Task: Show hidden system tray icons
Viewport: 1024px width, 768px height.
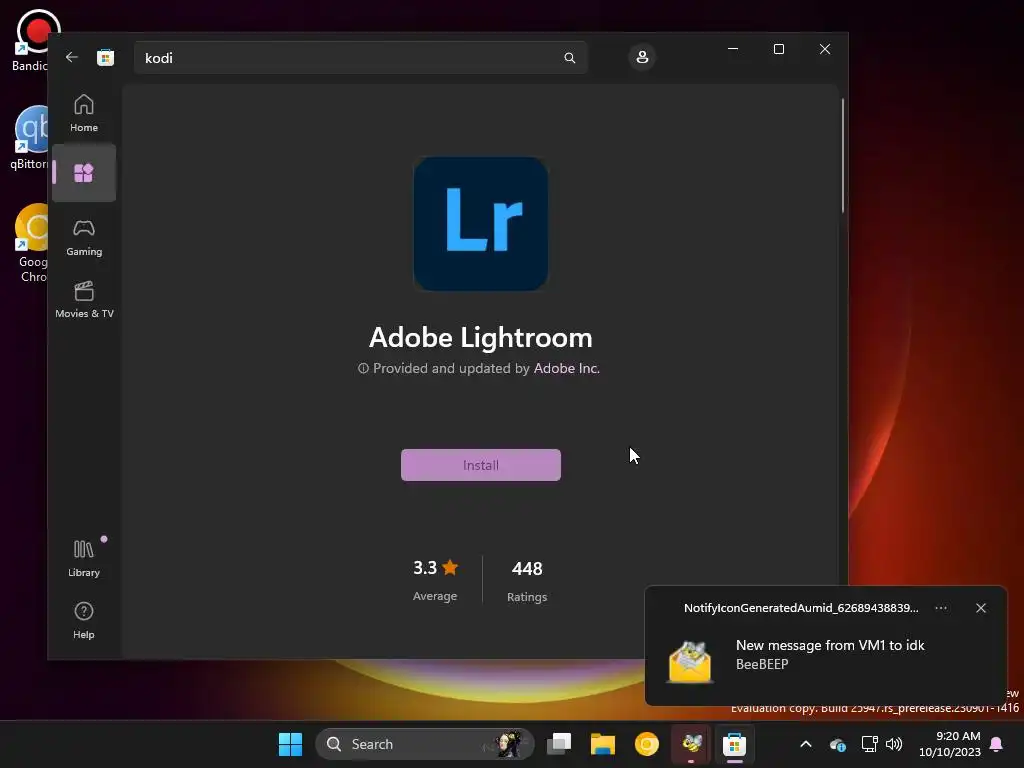Action: [806, 744]
